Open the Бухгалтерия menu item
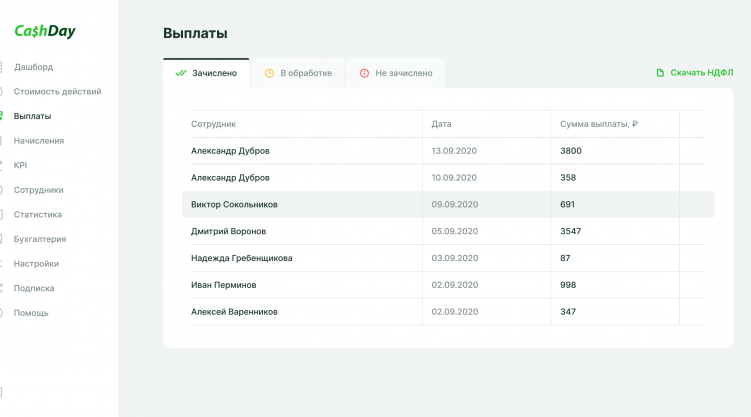The image size is (751, 417). point(40,239)
